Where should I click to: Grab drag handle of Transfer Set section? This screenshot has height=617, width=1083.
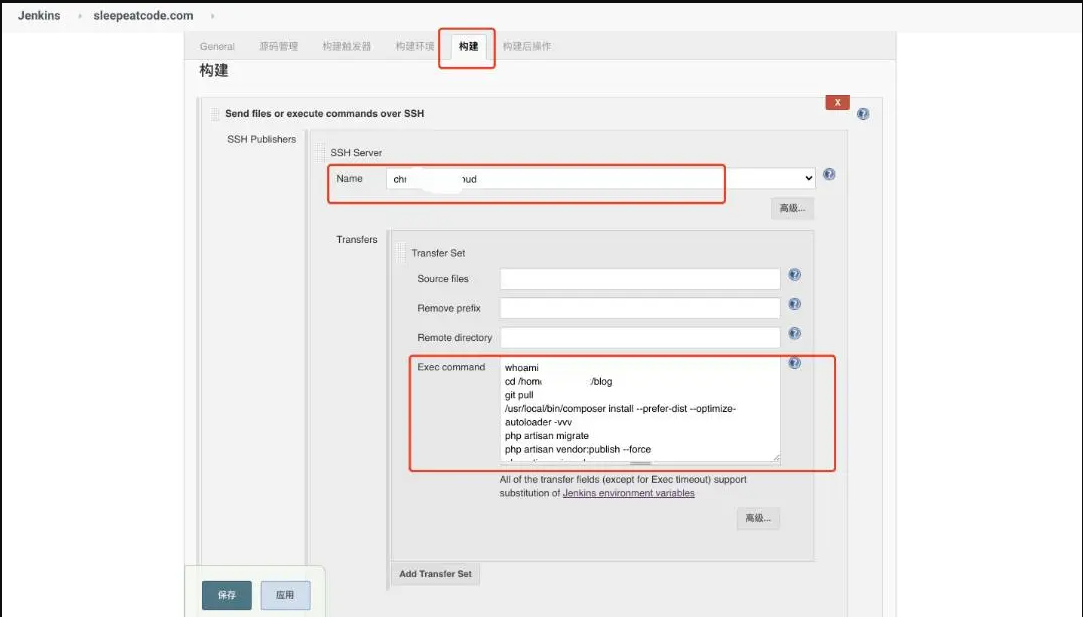(x=402, y=253)
